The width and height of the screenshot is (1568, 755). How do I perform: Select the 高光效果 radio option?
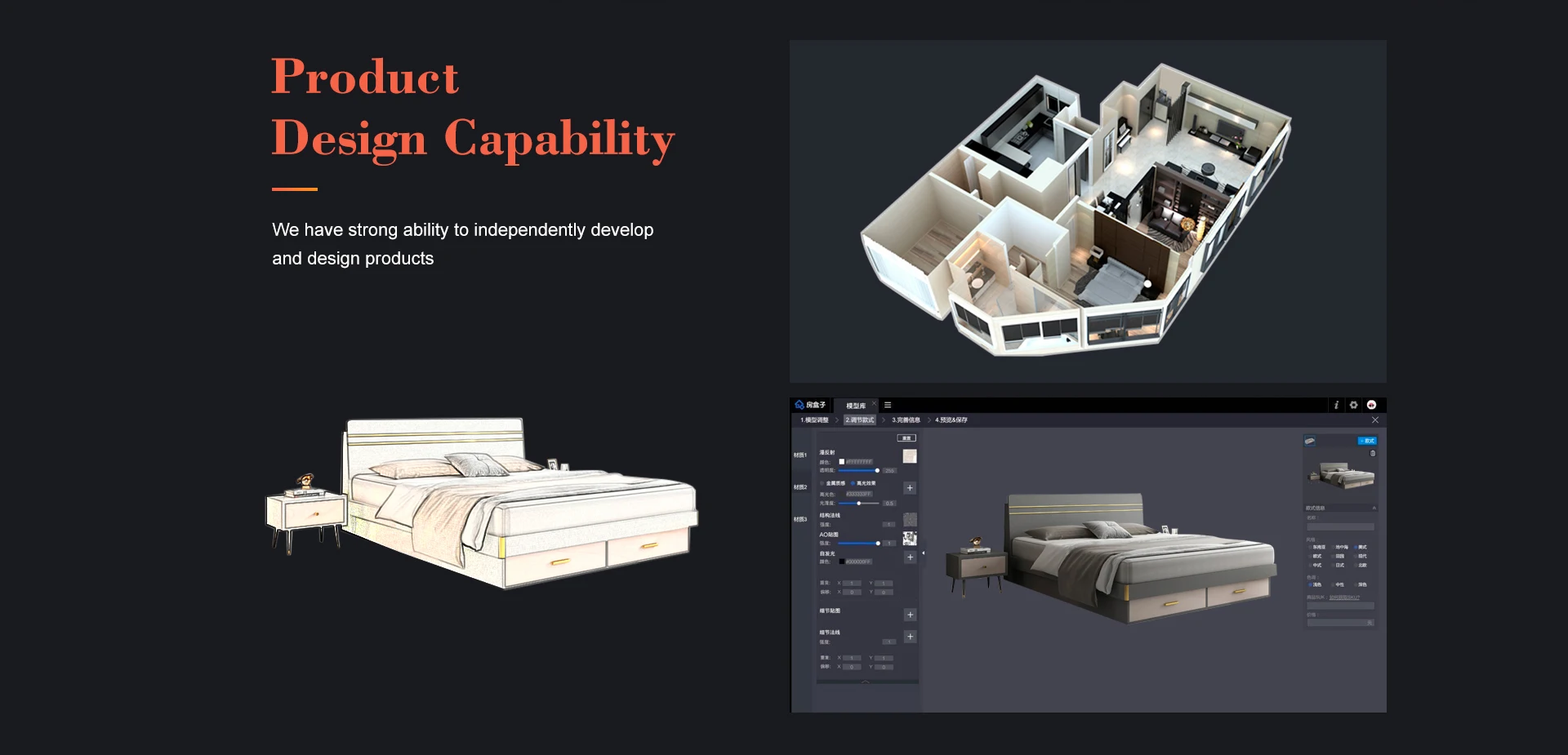(853, 483)
